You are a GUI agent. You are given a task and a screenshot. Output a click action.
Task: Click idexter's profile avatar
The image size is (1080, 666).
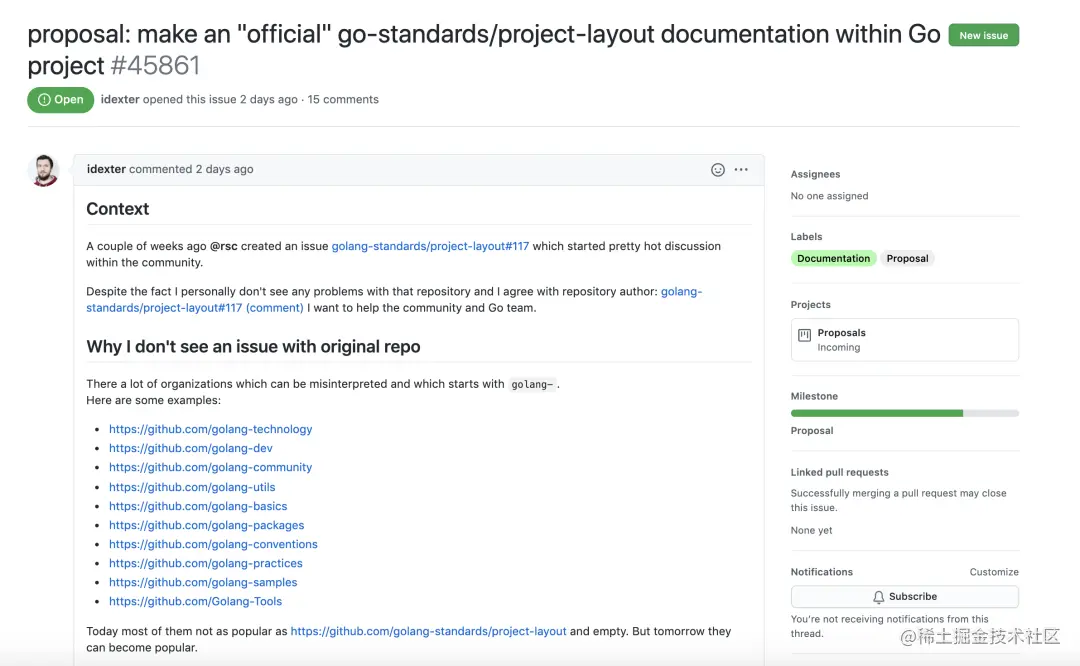point(43,170)
